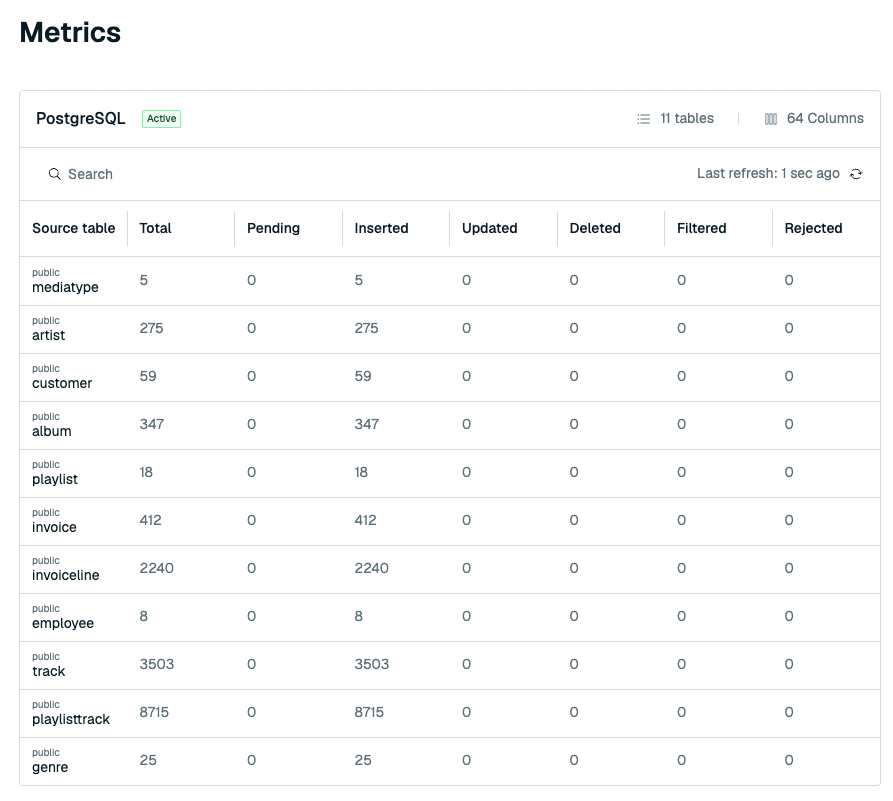The image size is (893, 801).
Task: Click the tables list icon
Action: [x=644, y=118]
